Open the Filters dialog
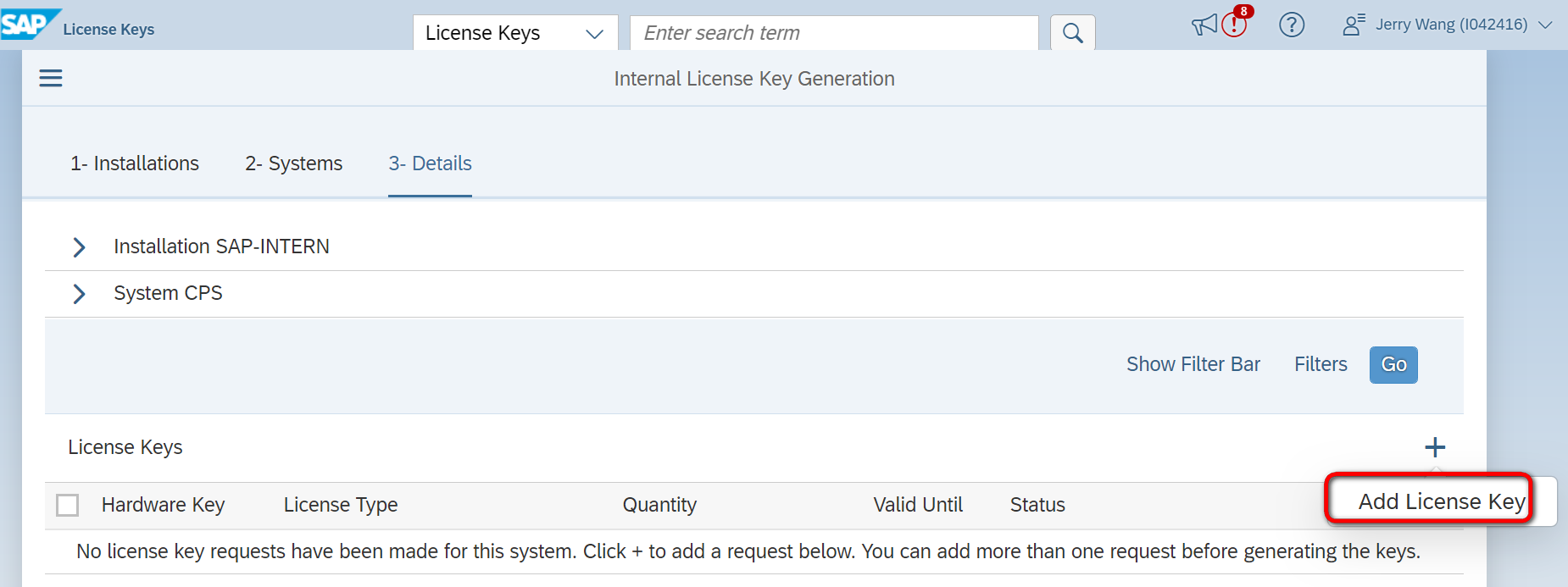This screenshot has height=587, width=1568. click(1321, 364)
